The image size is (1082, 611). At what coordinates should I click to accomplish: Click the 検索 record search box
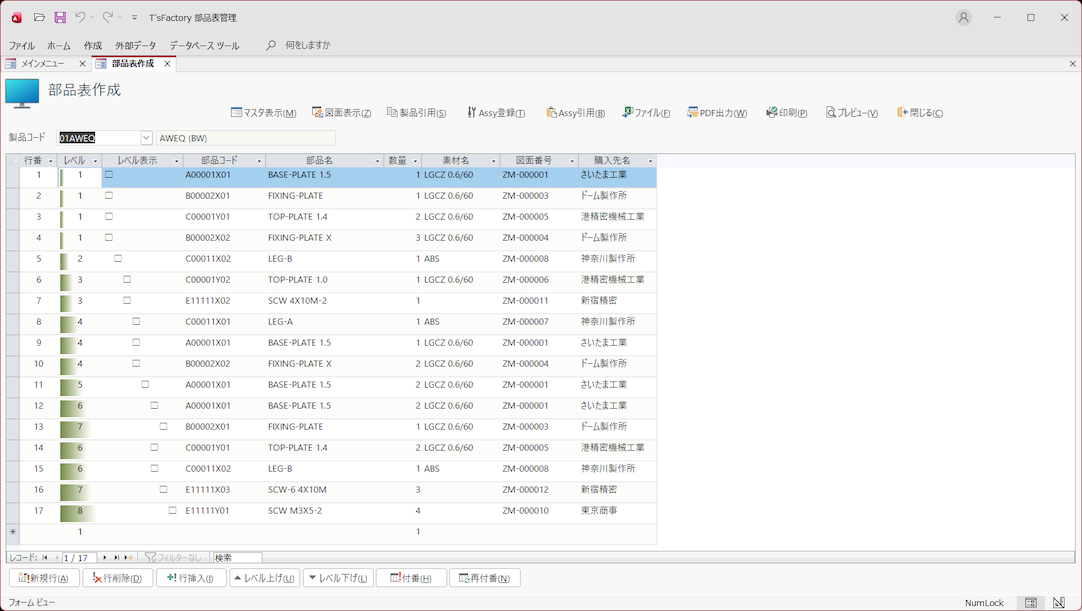click(237, 558)
